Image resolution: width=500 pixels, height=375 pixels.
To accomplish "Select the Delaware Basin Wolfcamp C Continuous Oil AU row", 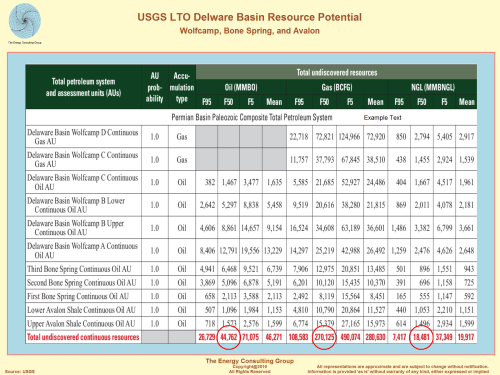I will (251, 182).
